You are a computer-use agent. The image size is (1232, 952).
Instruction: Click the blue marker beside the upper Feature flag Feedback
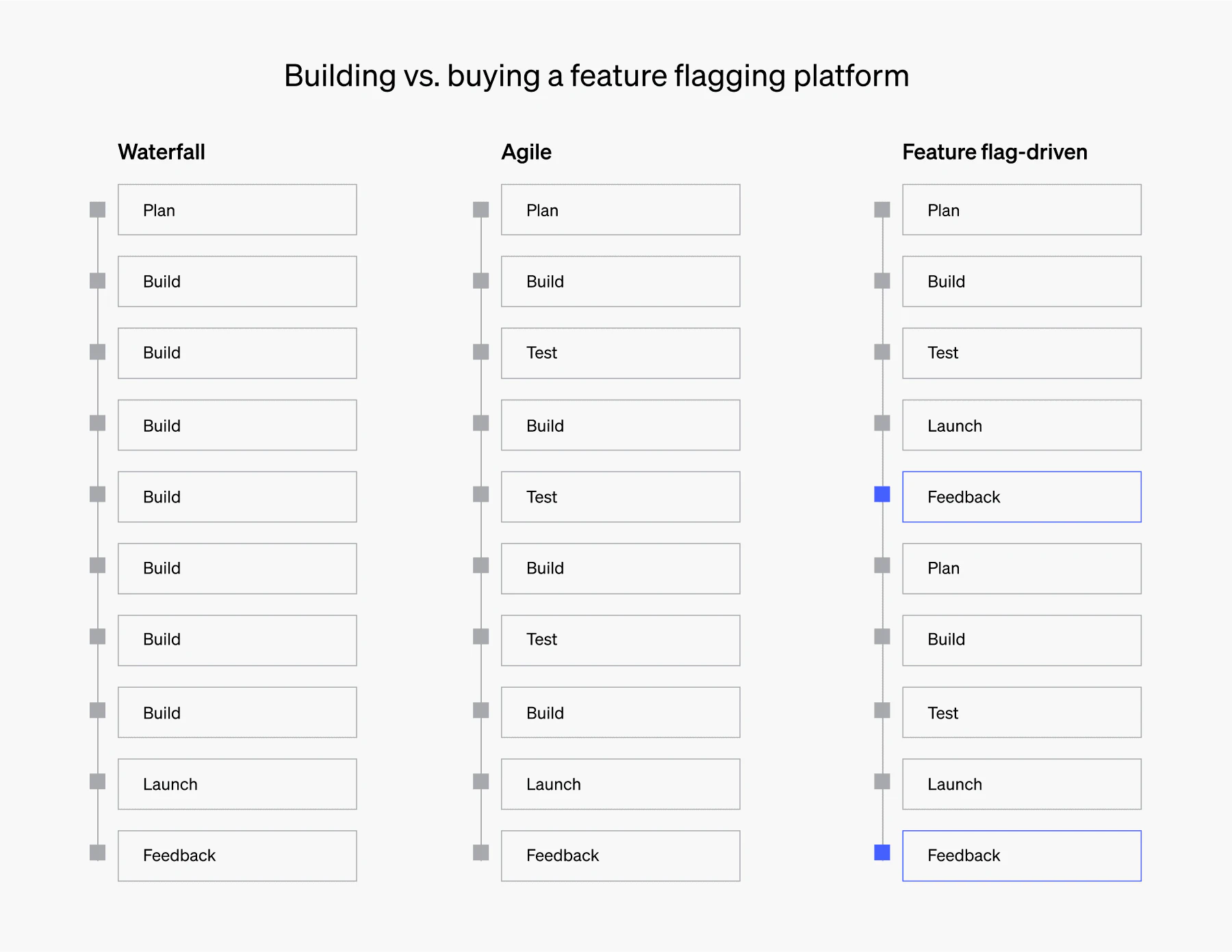click(882, 494)
